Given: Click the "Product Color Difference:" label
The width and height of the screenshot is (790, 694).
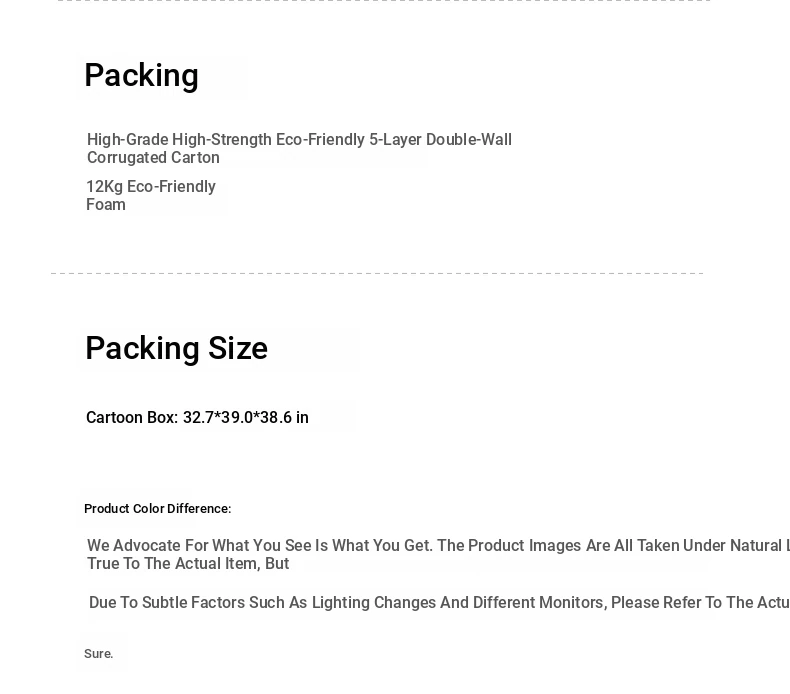Looking at the screenshot, I should click(158, 509).
